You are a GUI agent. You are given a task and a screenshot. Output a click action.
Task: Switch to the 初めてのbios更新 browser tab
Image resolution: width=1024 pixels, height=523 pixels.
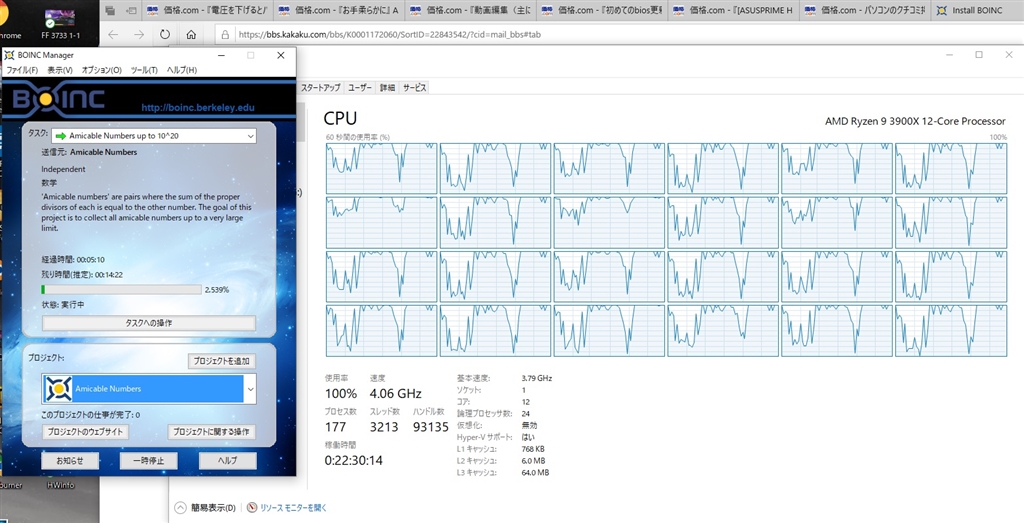pyautogui.click(x=602, y=10)
